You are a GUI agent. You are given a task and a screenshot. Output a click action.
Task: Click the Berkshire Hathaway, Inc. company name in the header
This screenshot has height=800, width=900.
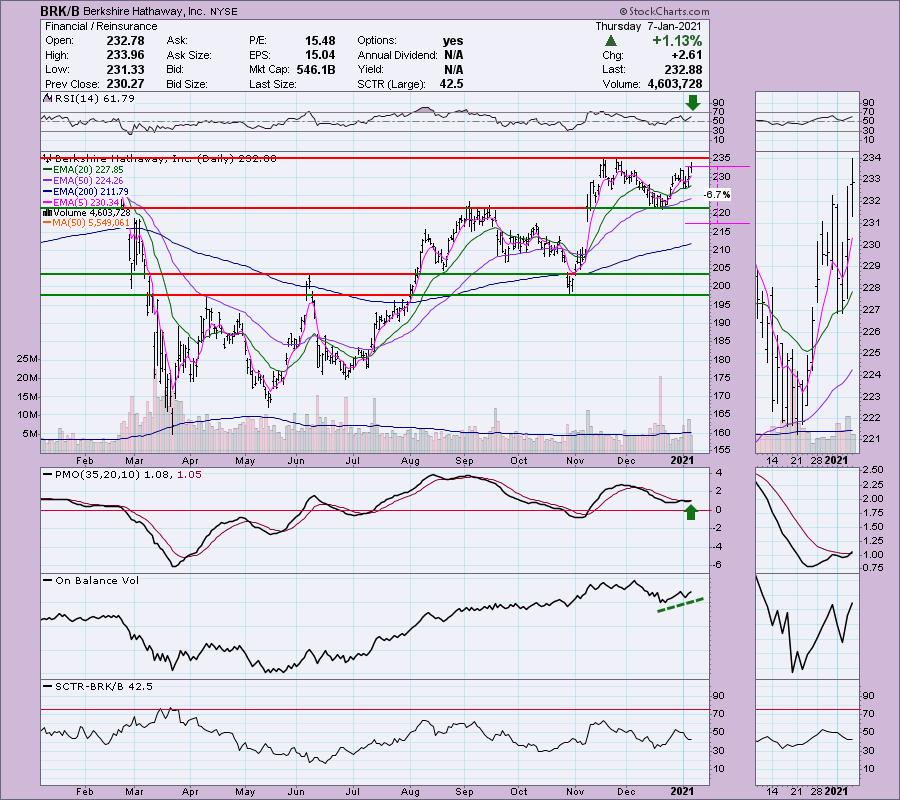point(143,11)
